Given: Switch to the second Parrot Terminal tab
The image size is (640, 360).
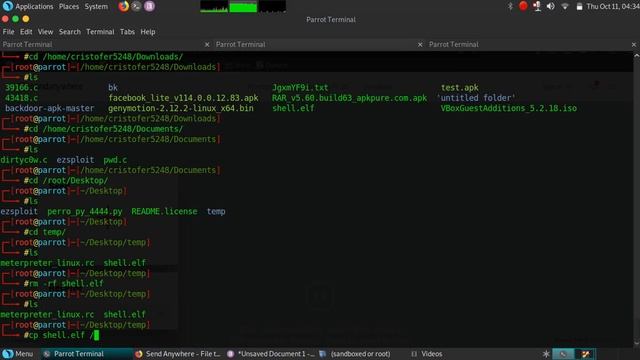Looking at the screenshot, I should coord(319,44).
